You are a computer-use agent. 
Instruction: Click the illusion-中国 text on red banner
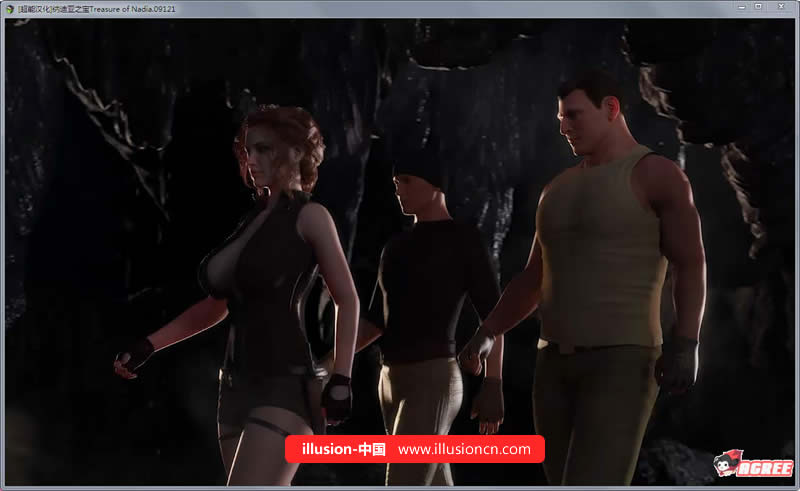(343, 449)
